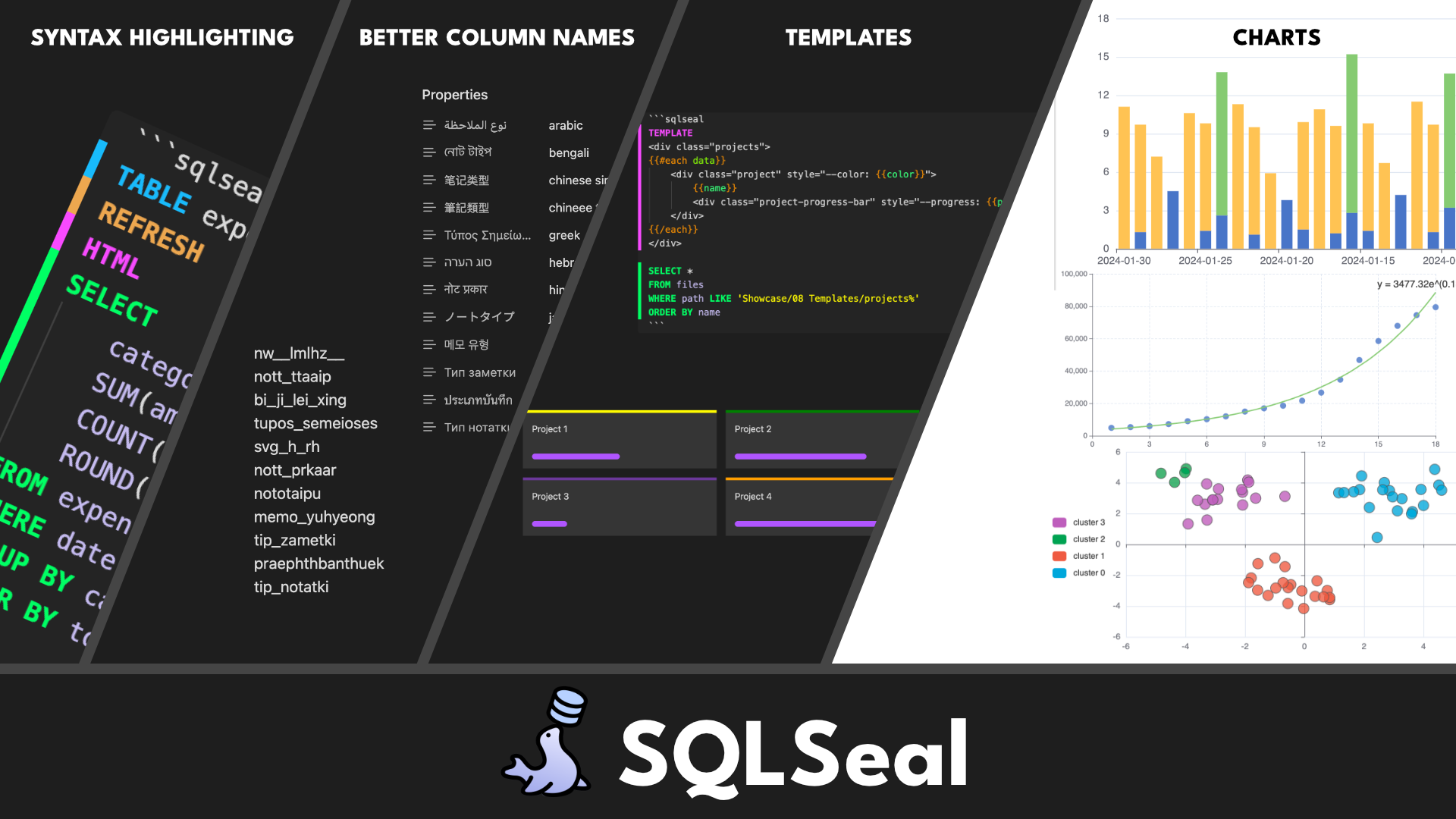Viewport: 1456px width, 819px height.
Task: Click the list icon next to the hebrew property
Action: pyautogui.click(x=428, y=262)
